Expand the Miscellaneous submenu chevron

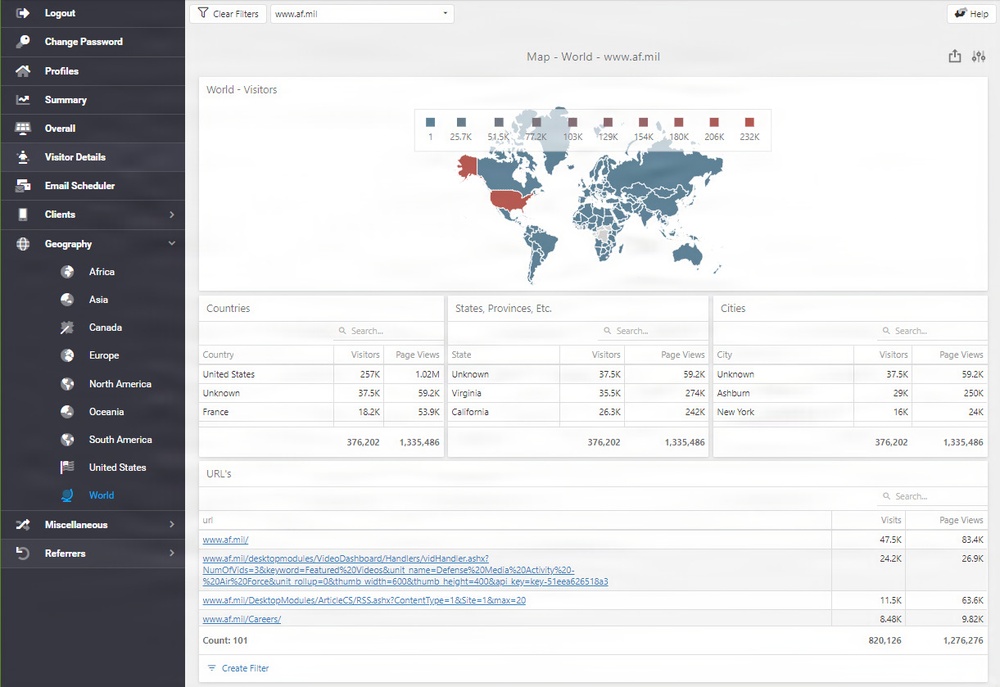pos(172,524)
